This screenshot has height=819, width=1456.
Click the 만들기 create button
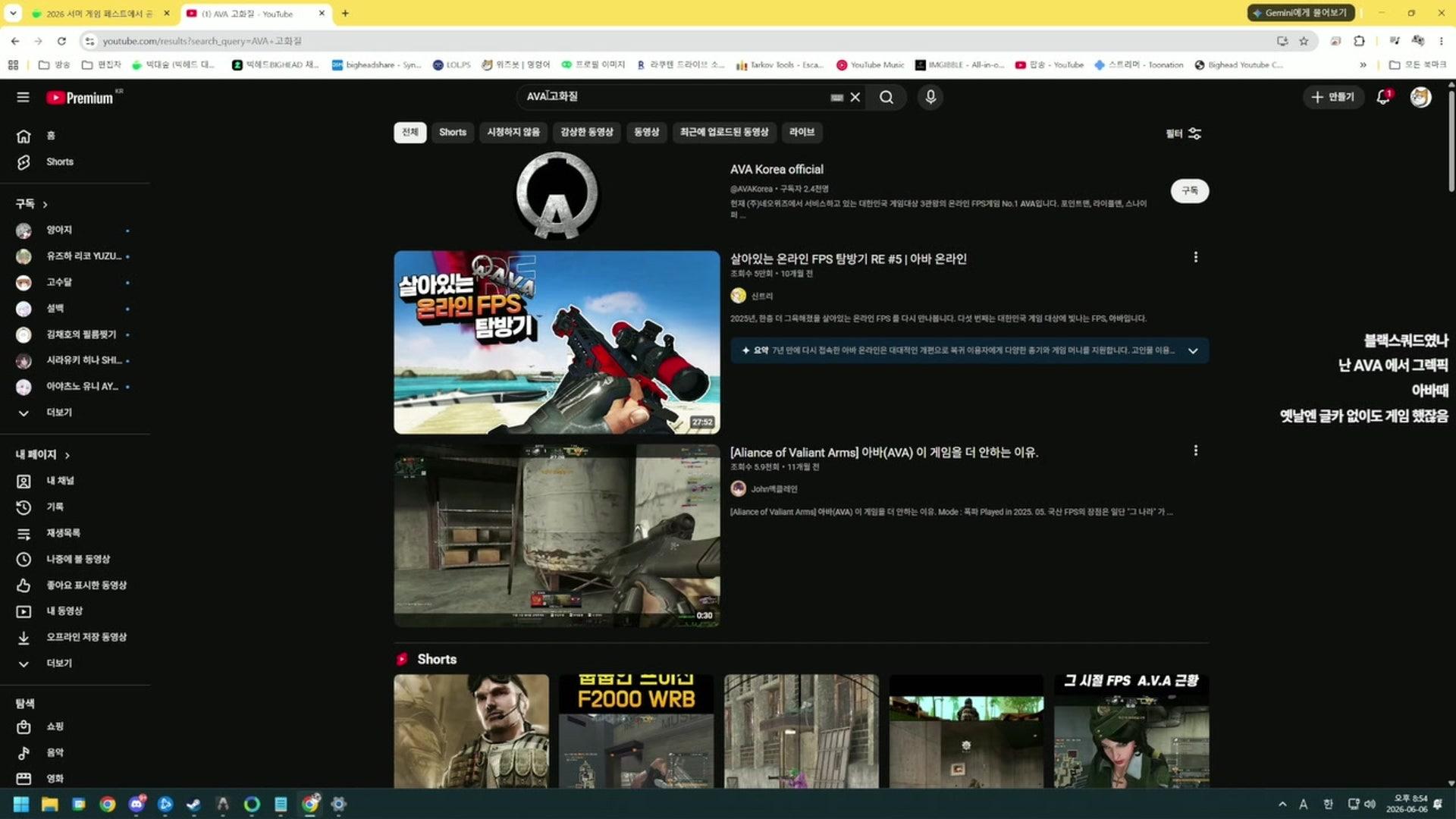(1333, 97)
